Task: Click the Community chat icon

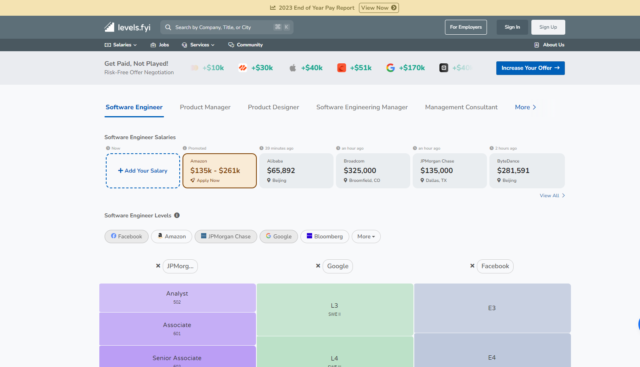Action: point(231,45)
